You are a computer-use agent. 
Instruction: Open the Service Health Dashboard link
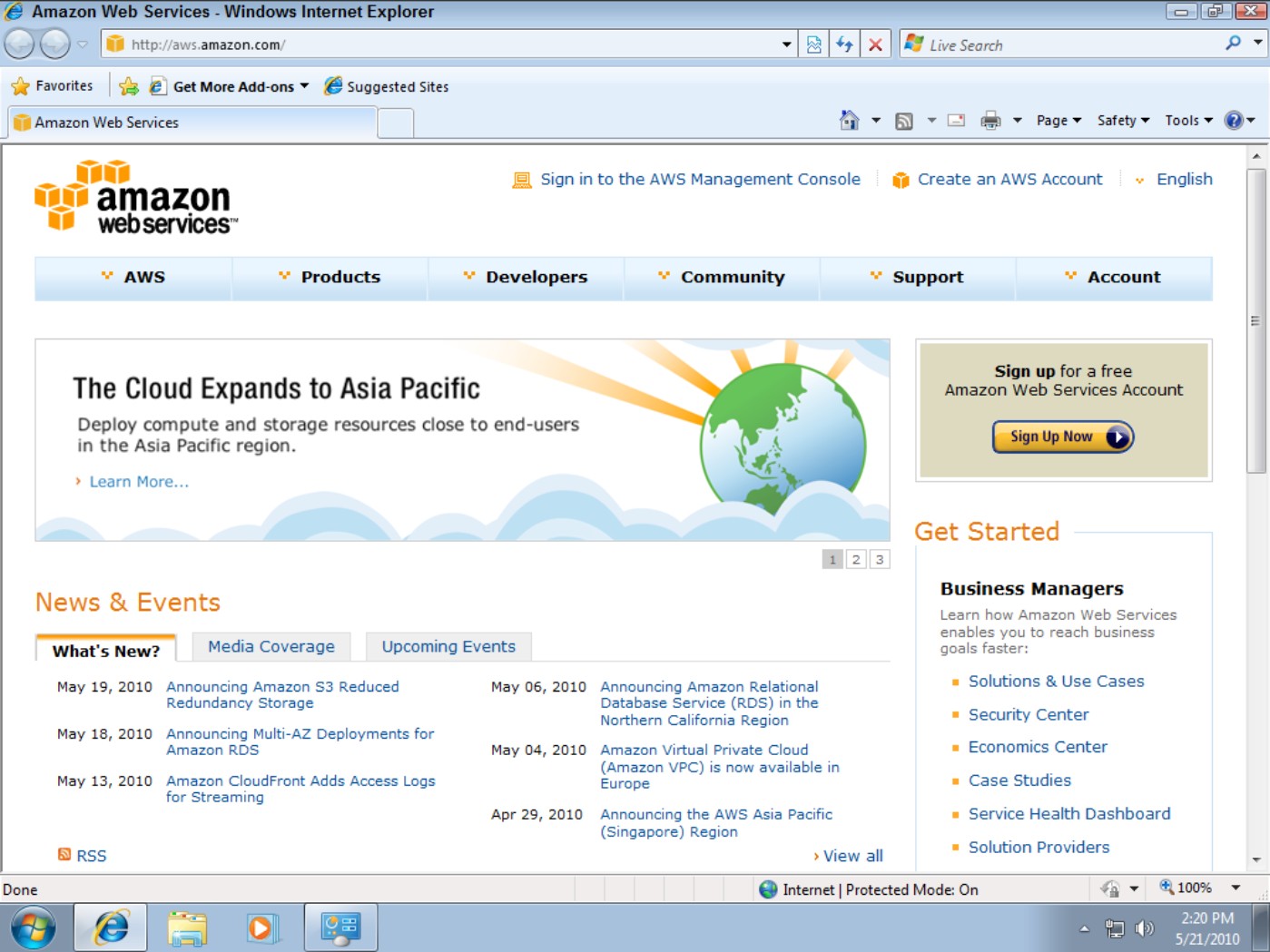(1069, 814)
